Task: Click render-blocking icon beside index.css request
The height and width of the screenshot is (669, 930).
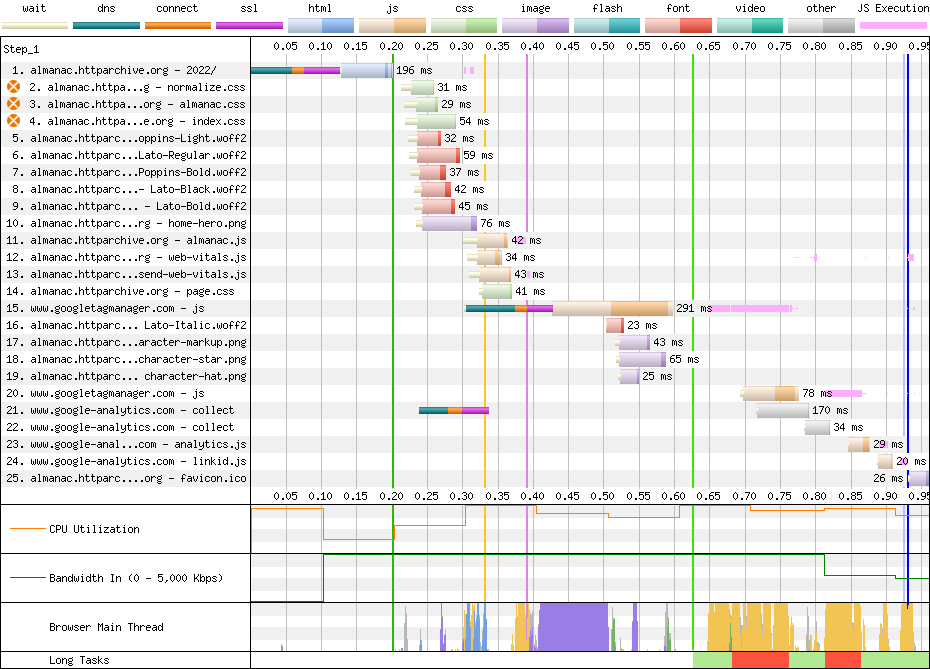Action: [x=13, y=121]
